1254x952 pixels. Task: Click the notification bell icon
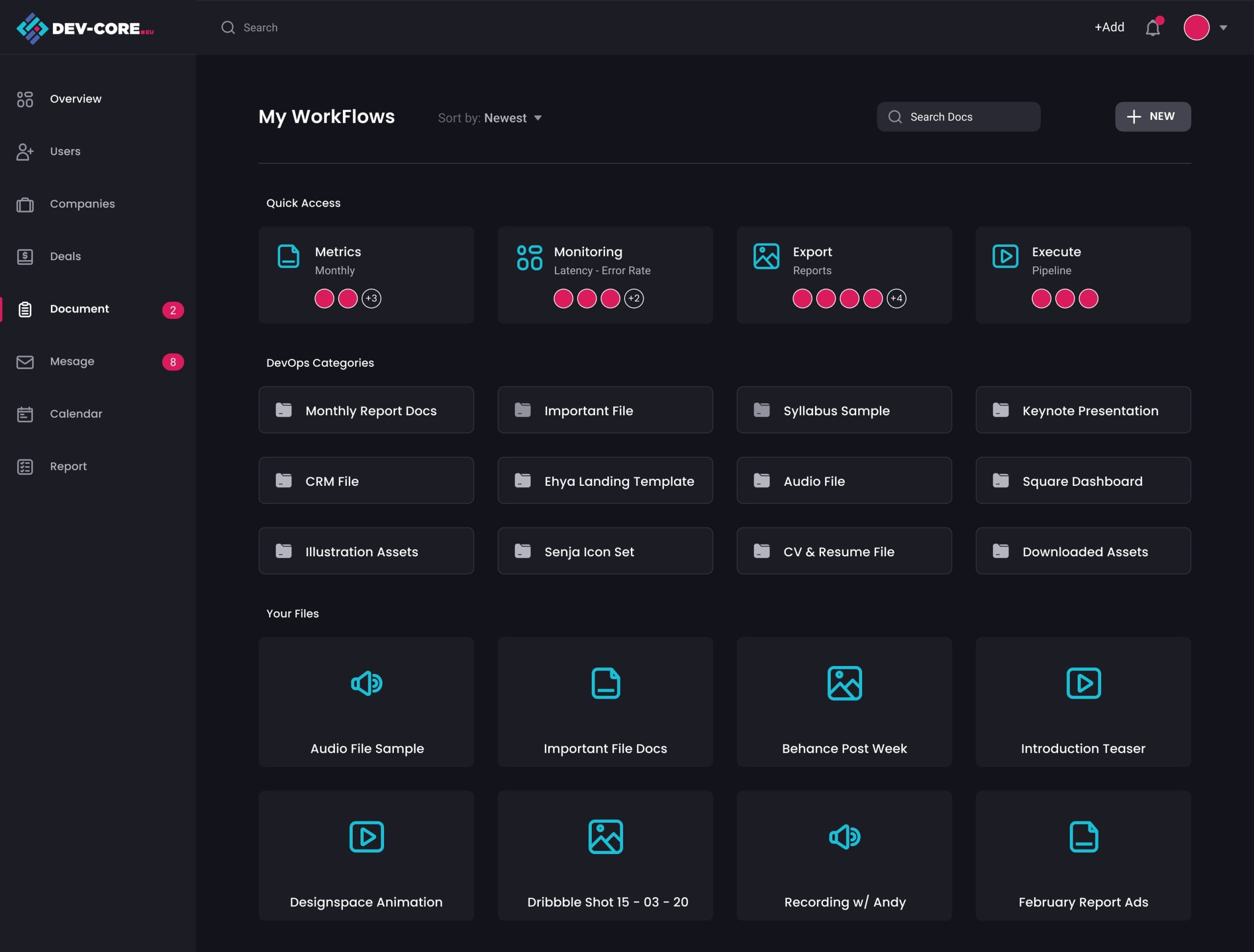pyautogui.click(x=1152, y=28)
